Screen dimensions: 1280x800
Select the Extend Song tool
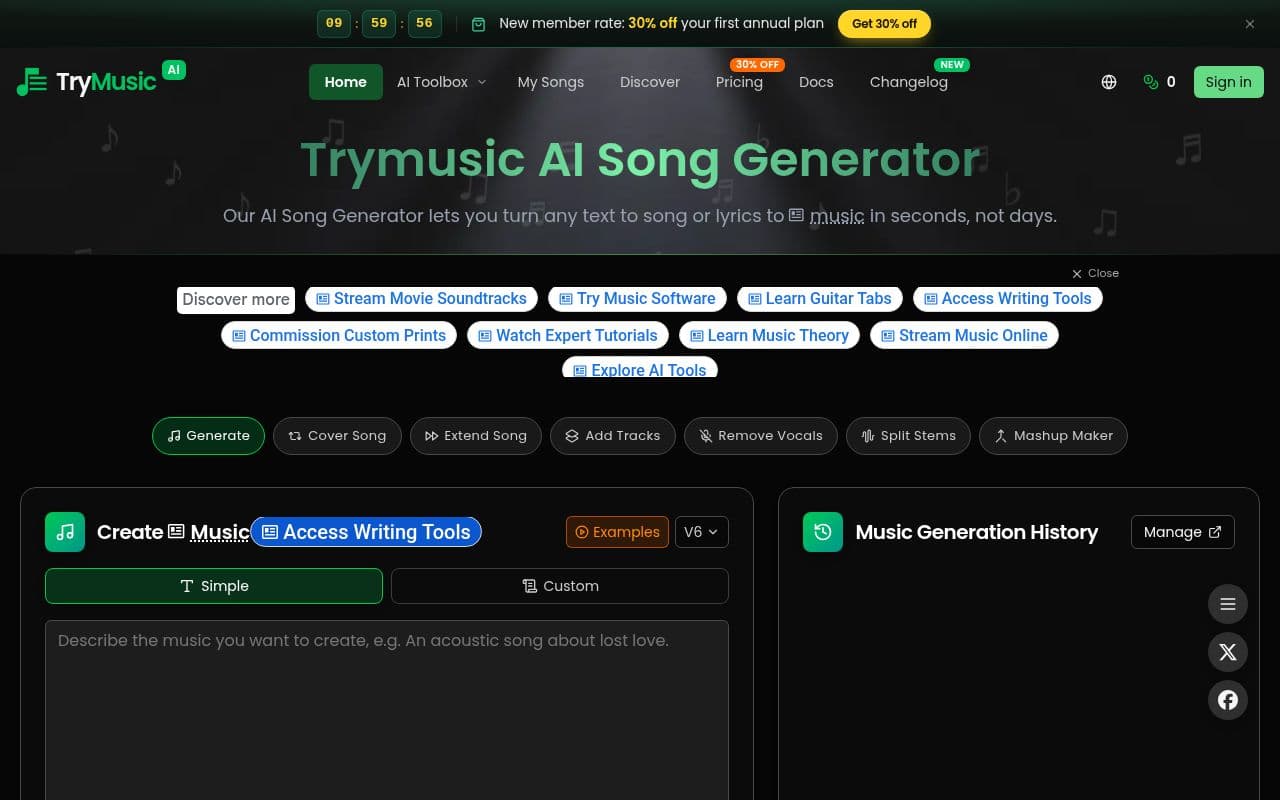[476, 436]
